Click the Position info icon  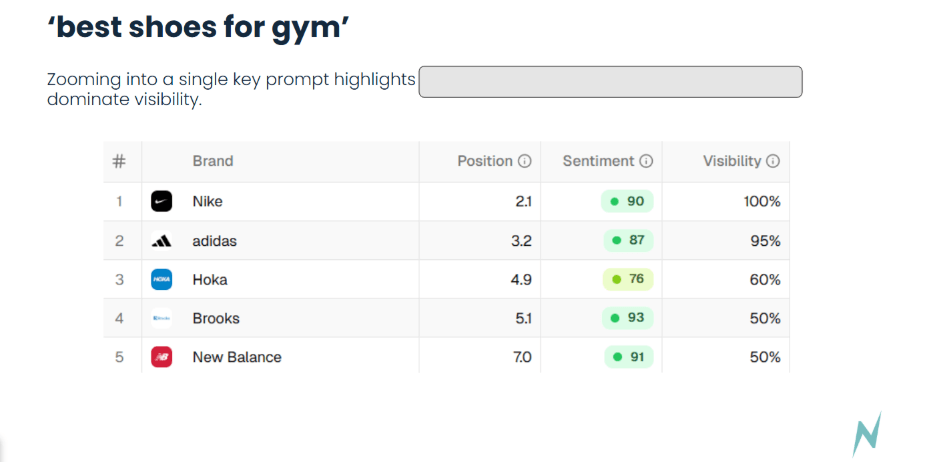pos(524,161)
